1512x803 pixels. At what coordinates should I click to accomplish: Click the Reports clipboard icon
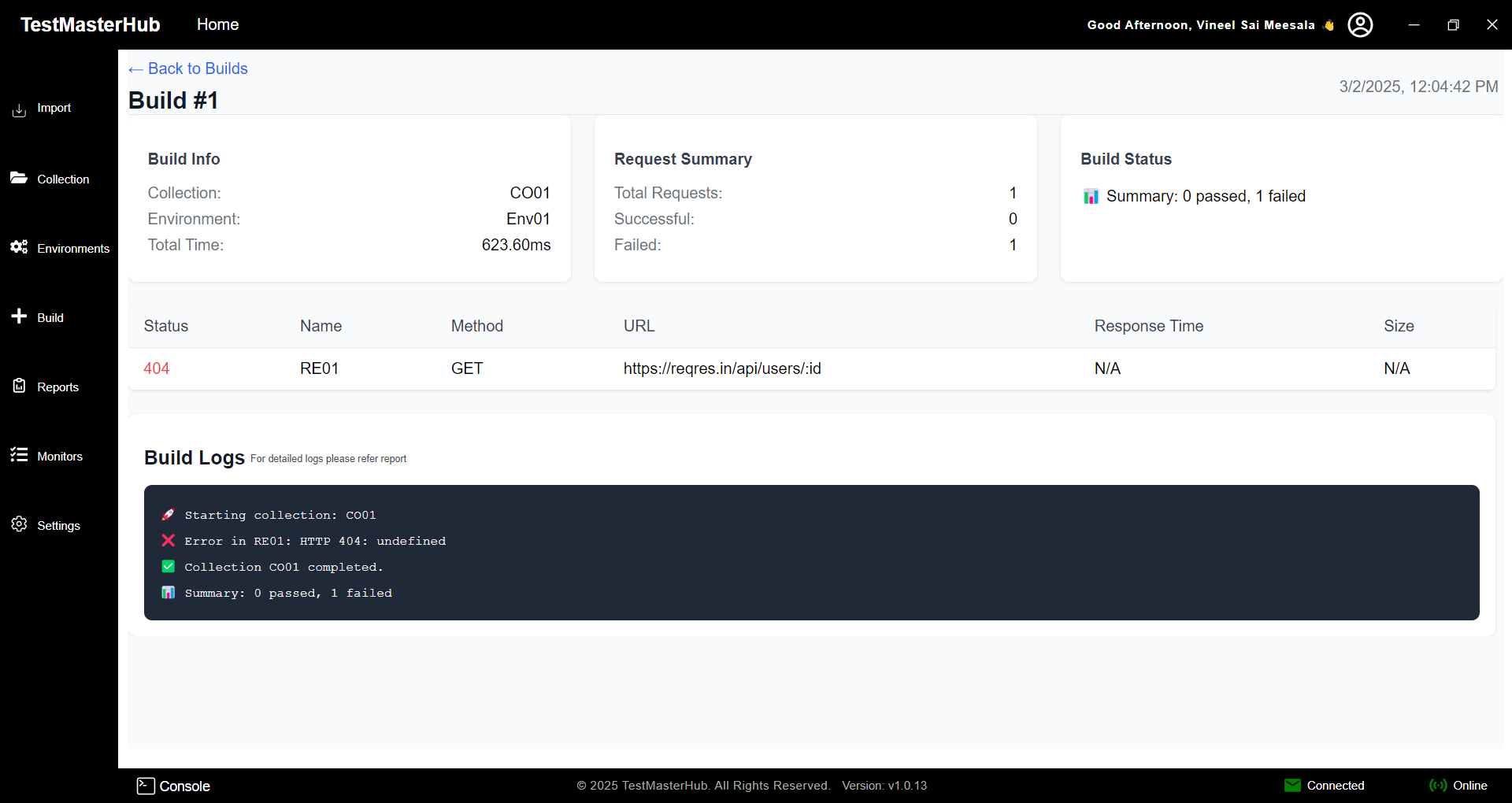[x=19, y=386]
